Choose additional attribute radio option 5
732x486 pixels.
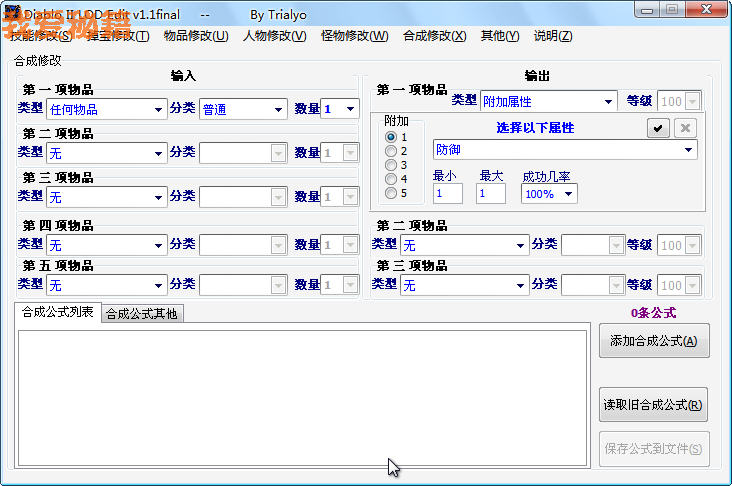[391, 193]
